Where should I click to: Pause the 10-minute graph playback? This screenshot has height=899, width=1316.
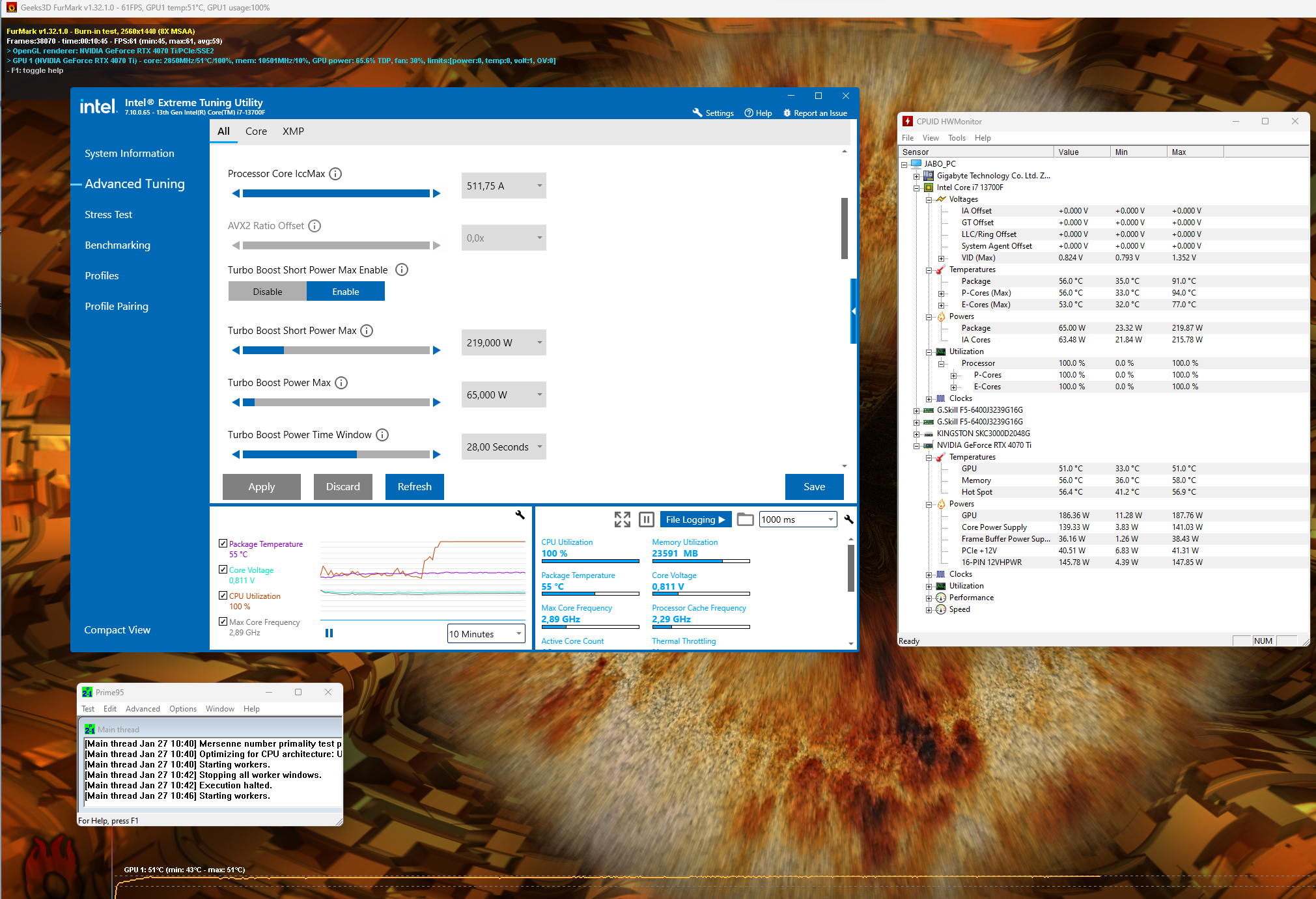329,633
